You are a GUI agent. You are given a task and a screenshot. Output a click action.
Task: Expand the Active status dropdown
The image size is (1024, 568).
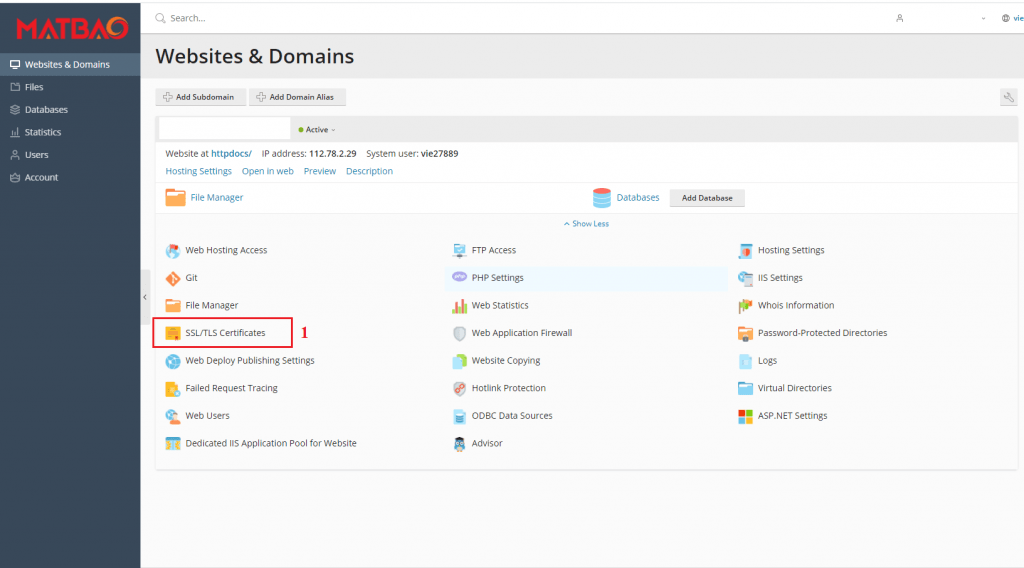[x=317, y=130]
